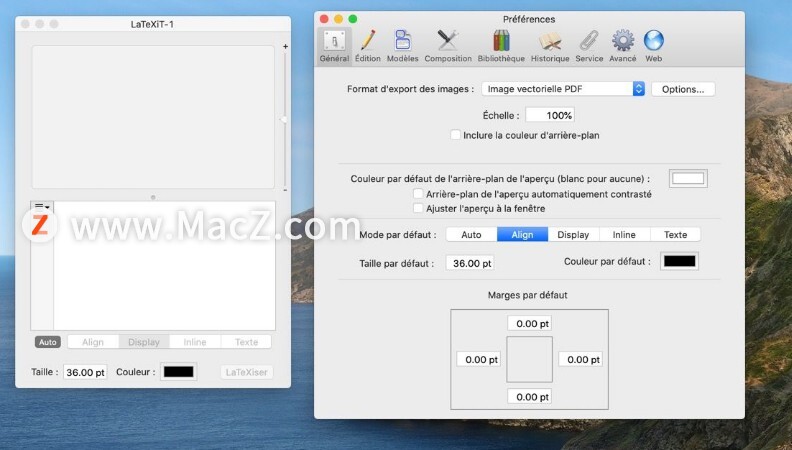
Task: Click inside the LaTeX source editor area
Action: [x=164, y=266]
